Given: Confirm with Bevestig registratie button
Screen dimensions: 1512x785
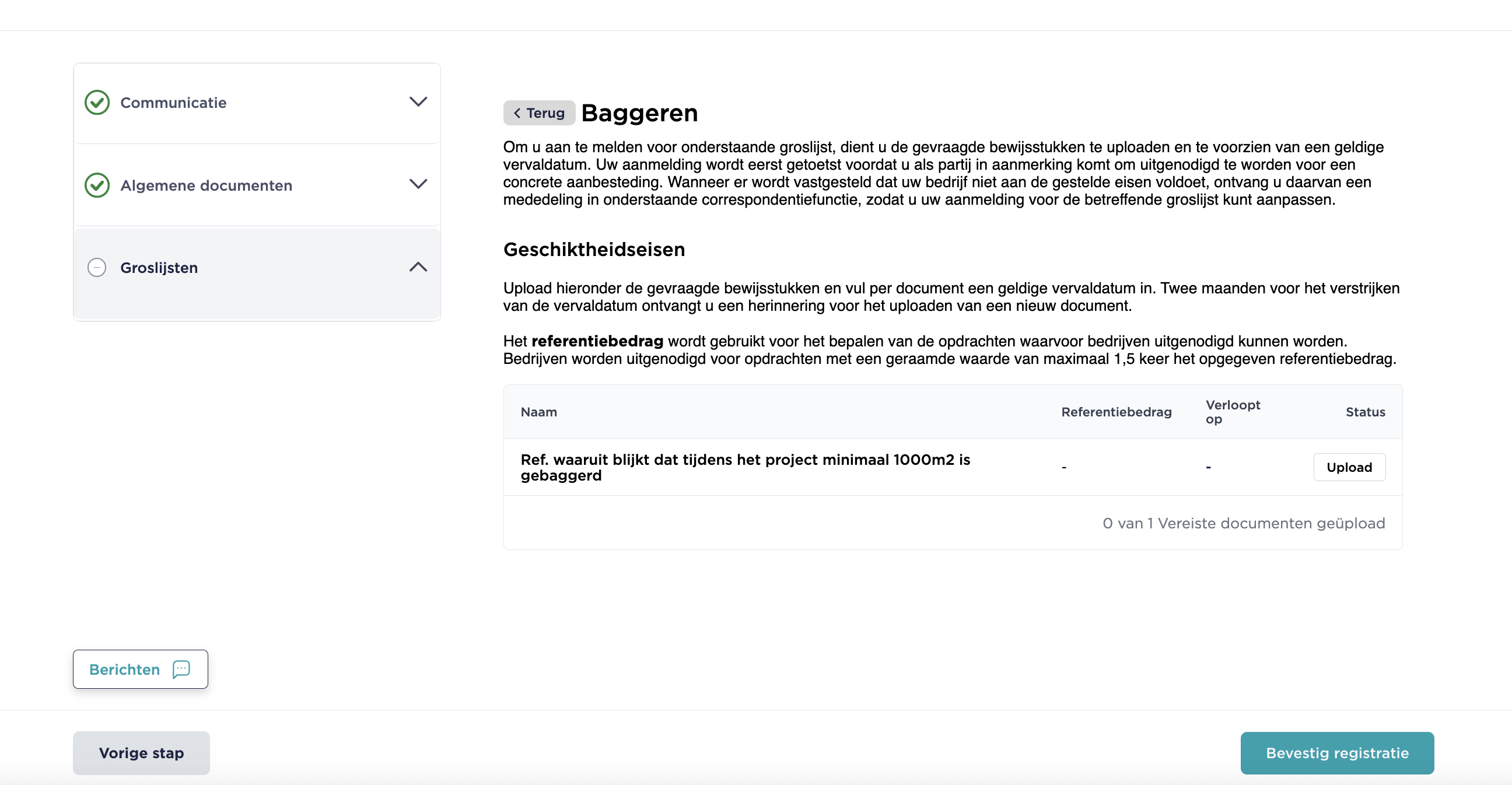Looking at the screenshot, I should [x=1336, y=753].
